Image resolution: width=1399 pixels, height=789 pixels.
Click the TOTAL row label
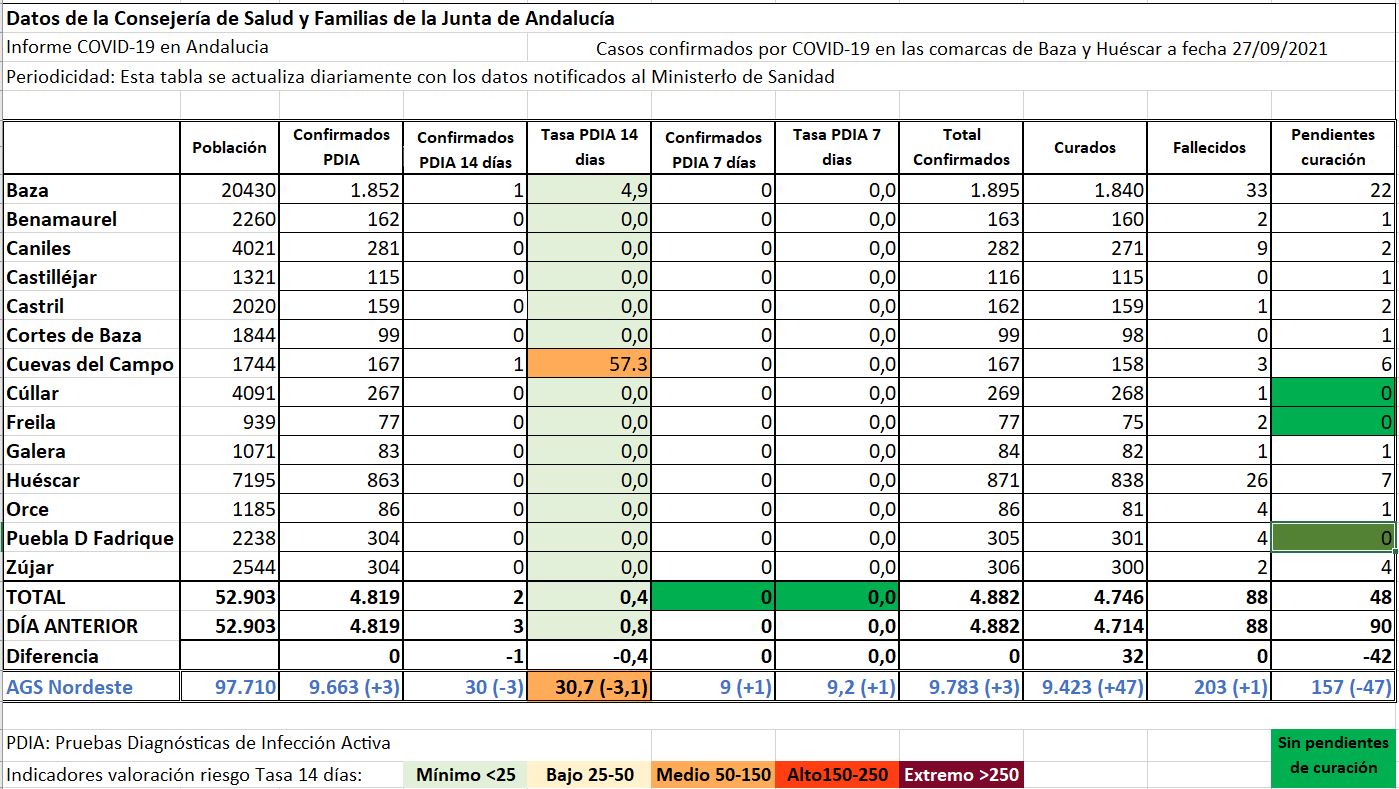(x=36, y=597)
